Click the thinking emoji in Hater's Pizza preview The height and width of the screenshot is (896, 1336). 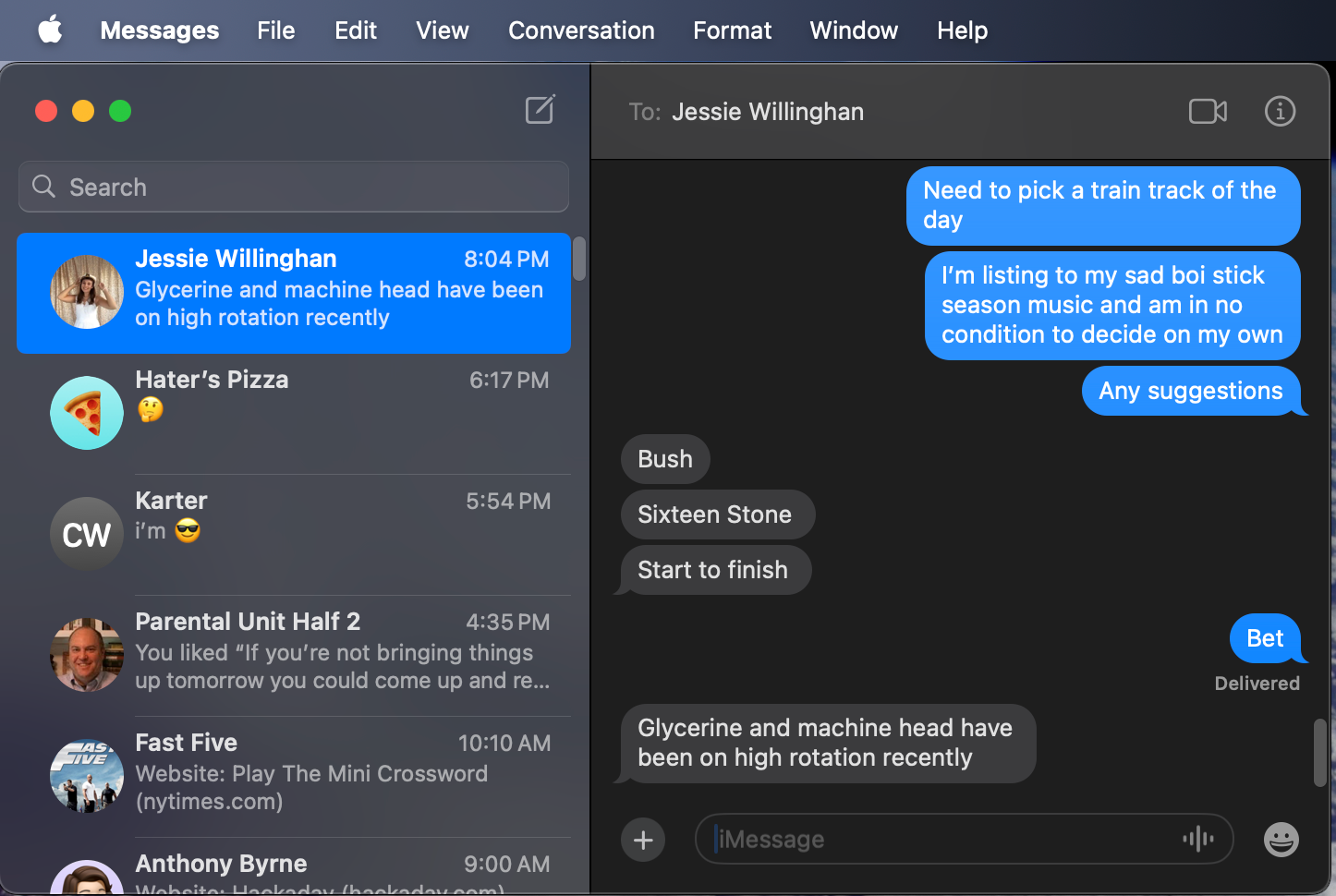click(151, 409)
